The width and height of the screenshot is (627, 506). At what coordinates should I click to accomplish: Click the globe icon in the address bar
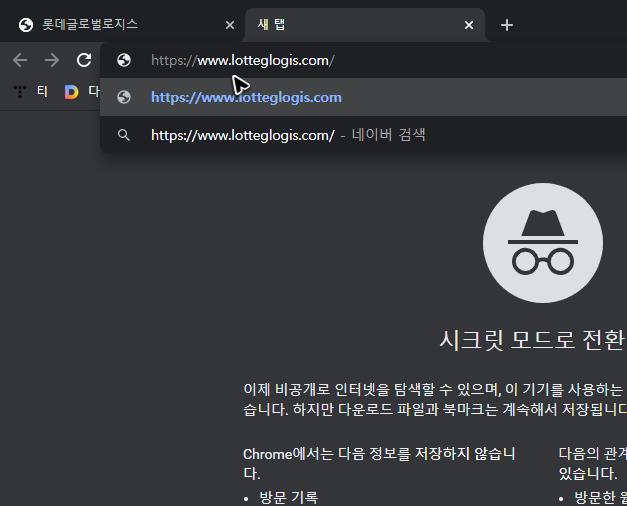click(124, 60)
